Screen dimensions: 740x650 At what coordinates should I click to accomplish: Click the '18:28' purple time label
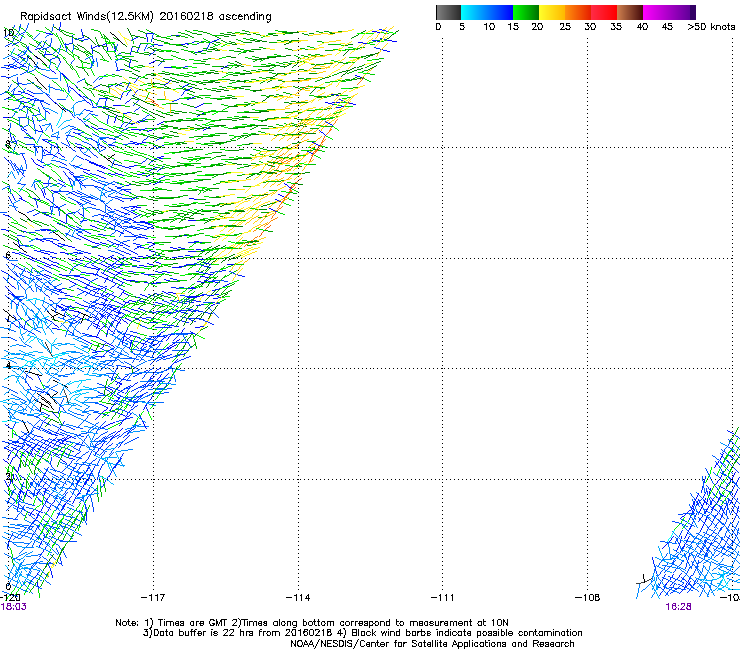click(678, 607)
